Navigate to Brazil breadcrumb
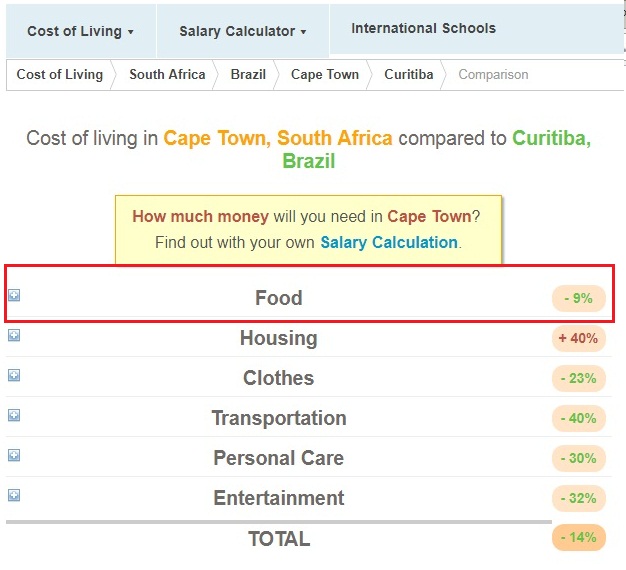This screenshot has height=570, width=626. click(x=248, y=74)
